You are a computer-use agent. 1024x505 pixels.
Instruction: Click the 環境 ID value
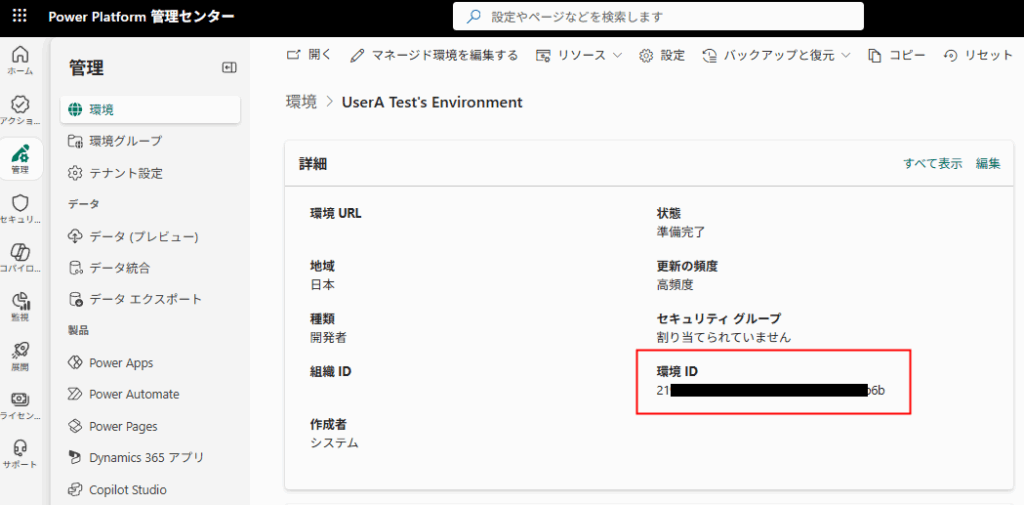click(x=771, y=391)
